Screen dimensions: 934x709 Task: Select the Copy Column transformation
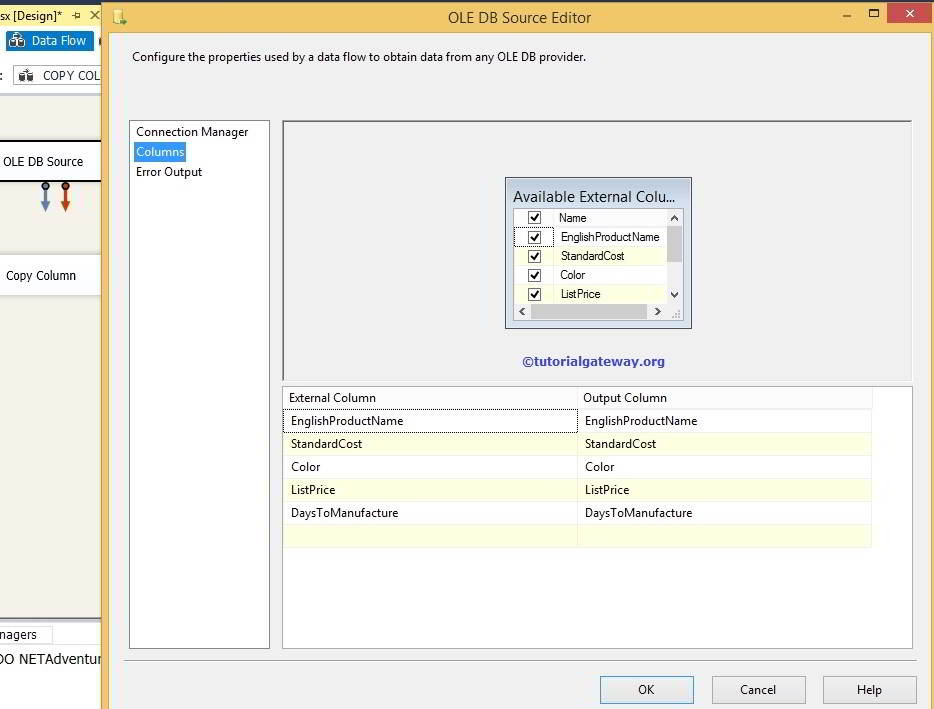click(x=43, y=275)
